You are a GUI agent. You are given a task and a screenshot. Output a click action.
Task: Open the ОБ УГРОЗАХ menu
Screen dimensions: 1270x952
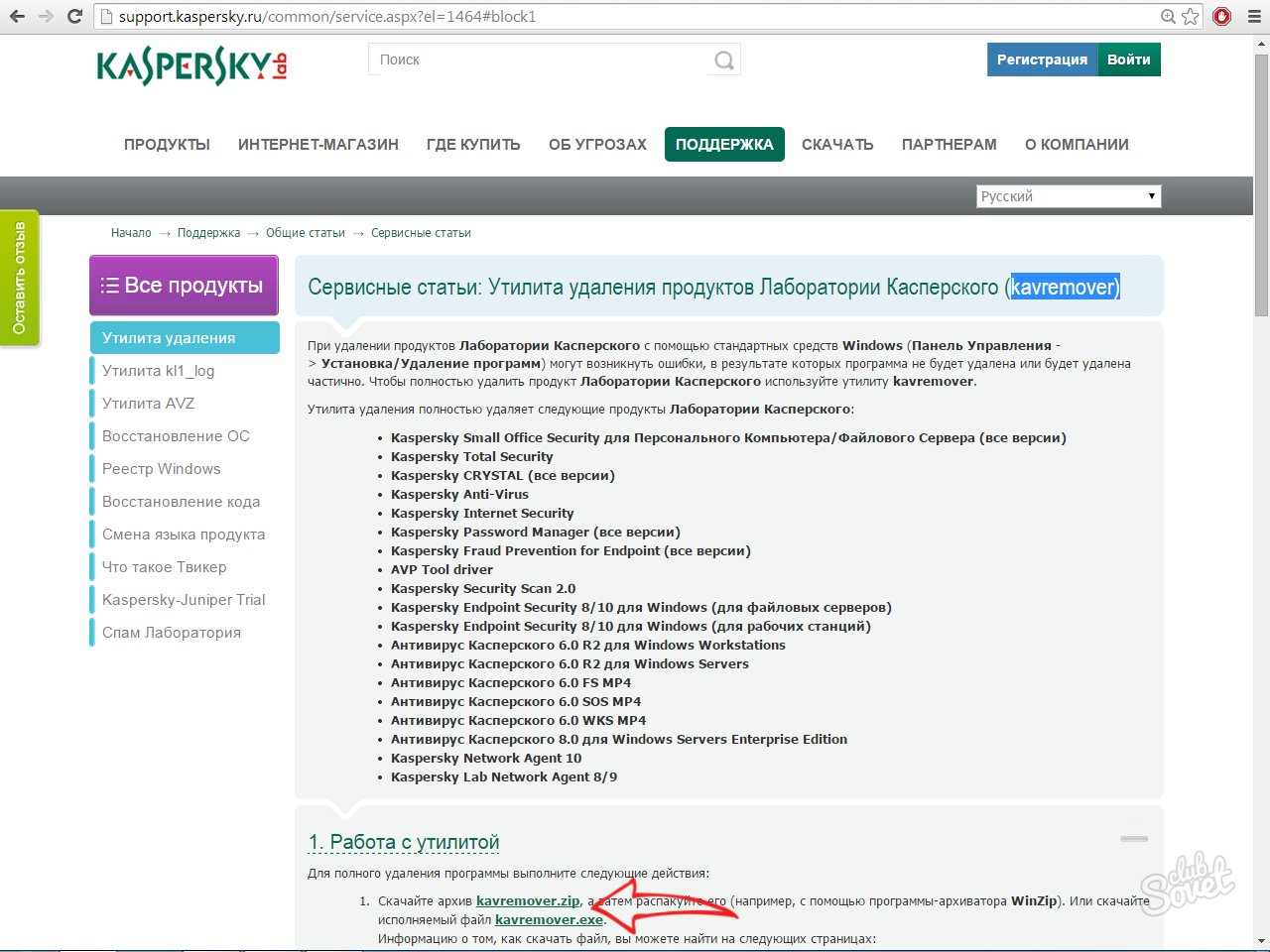(597, 145)
